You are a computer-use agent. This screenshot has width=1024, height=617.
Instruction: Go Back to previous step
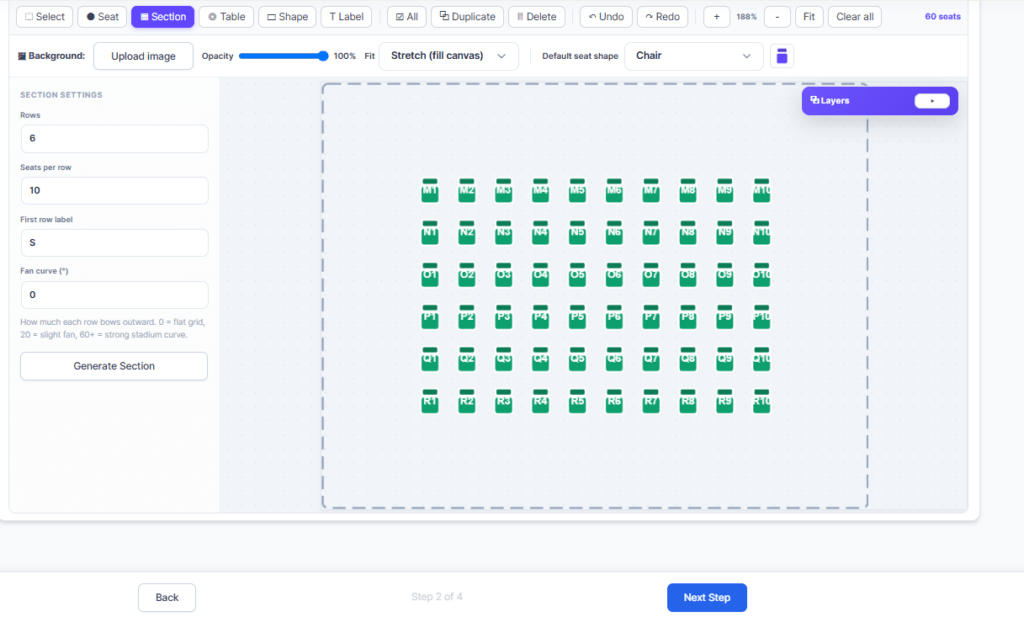(167, 597)
